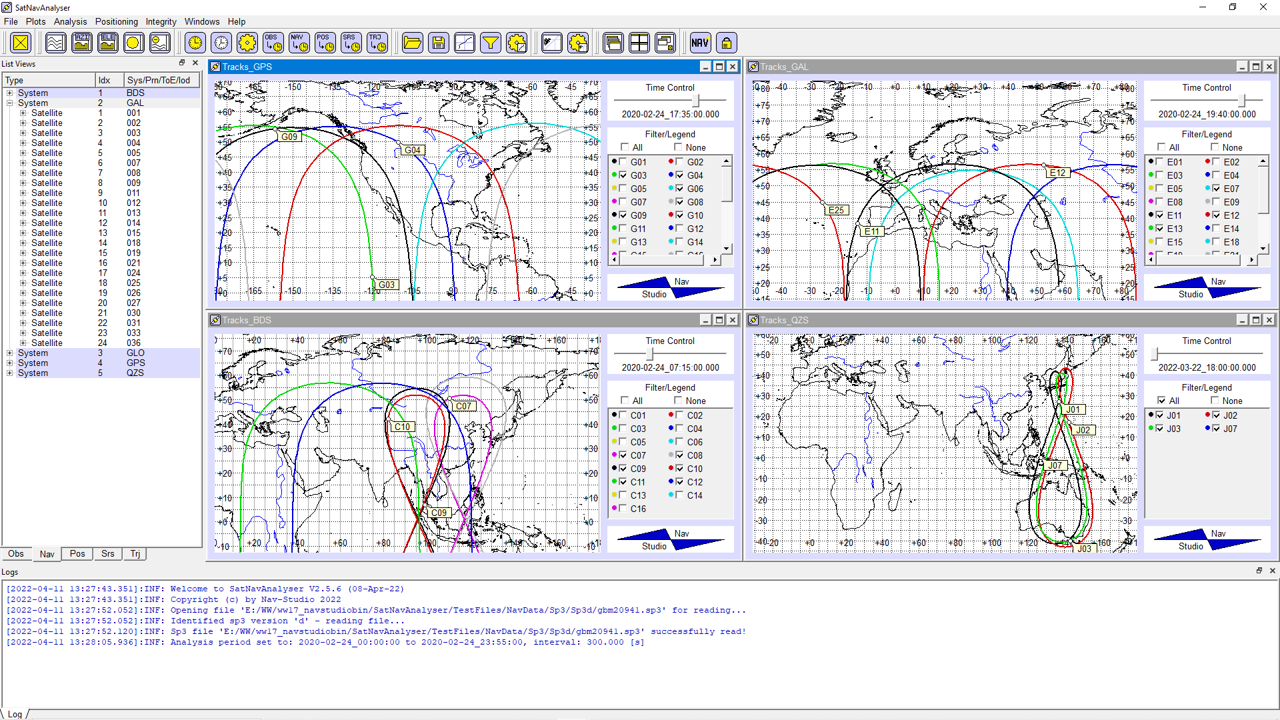Screen dimensions: 1280x720
Task: Collapse the GAL system tree node
Action: pyautogui.click(x=9, y=103)
